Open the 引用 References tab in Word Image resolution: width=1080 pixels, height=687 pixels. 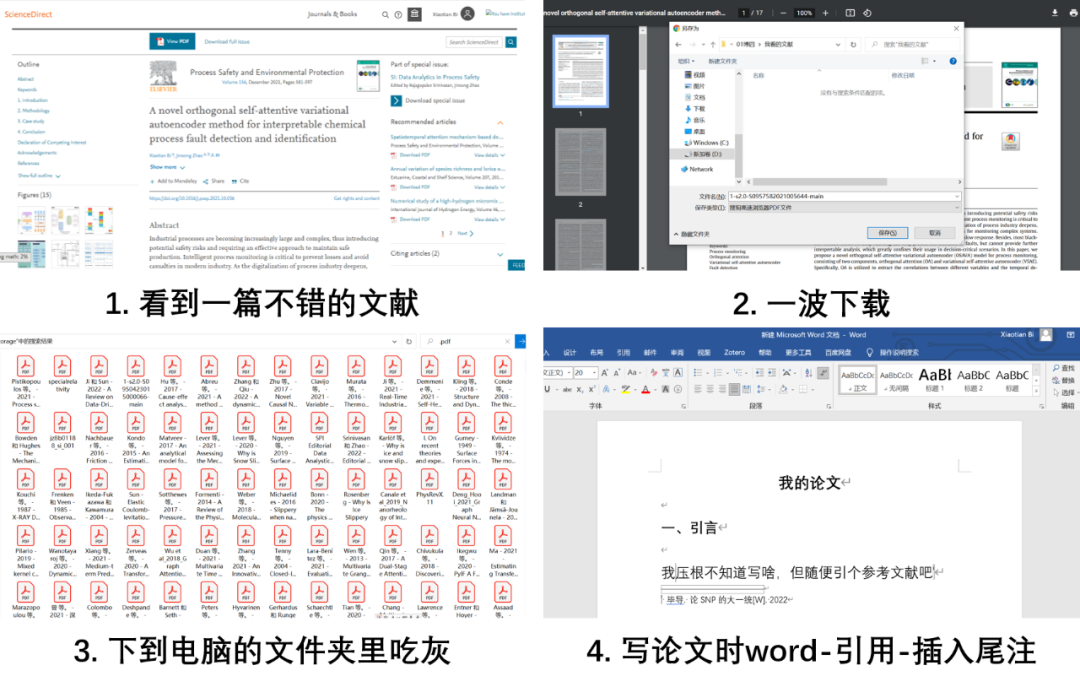(623, 352)
